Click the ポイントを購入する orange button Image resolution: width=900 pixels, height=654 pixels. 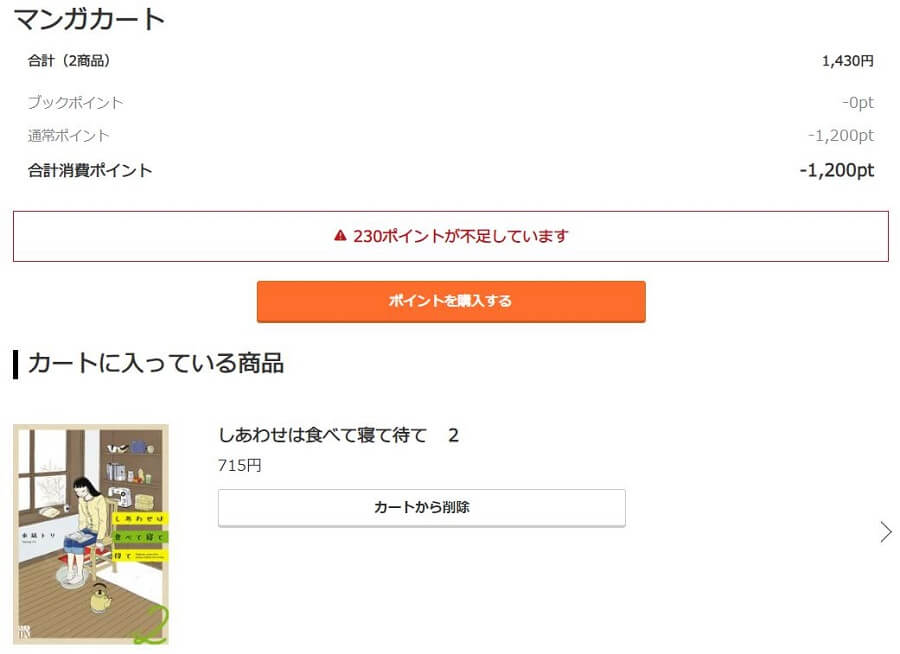click(x=451, y=301)
